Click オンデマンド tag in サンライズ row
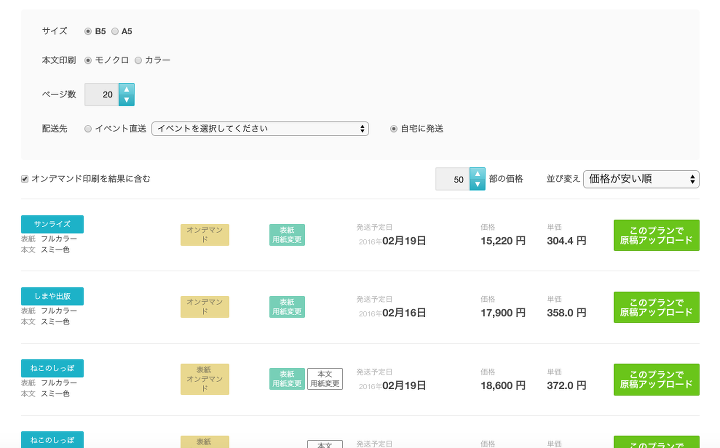 [205, 235]
